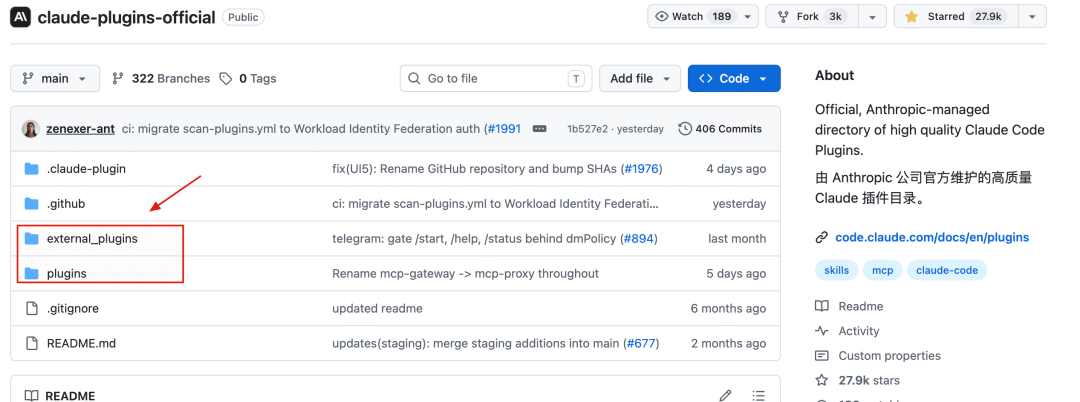The image size is (1080, 402).
Task: Click the .github folder icon
Action: (x=32, y=204)
